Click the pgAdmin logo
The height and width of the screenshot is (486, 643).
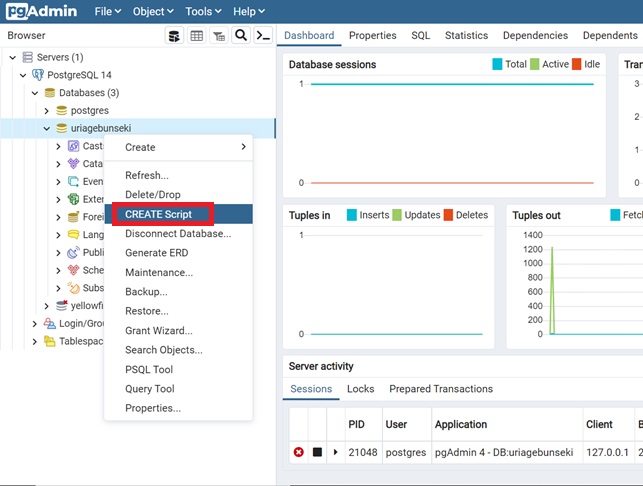coord(41,11)
